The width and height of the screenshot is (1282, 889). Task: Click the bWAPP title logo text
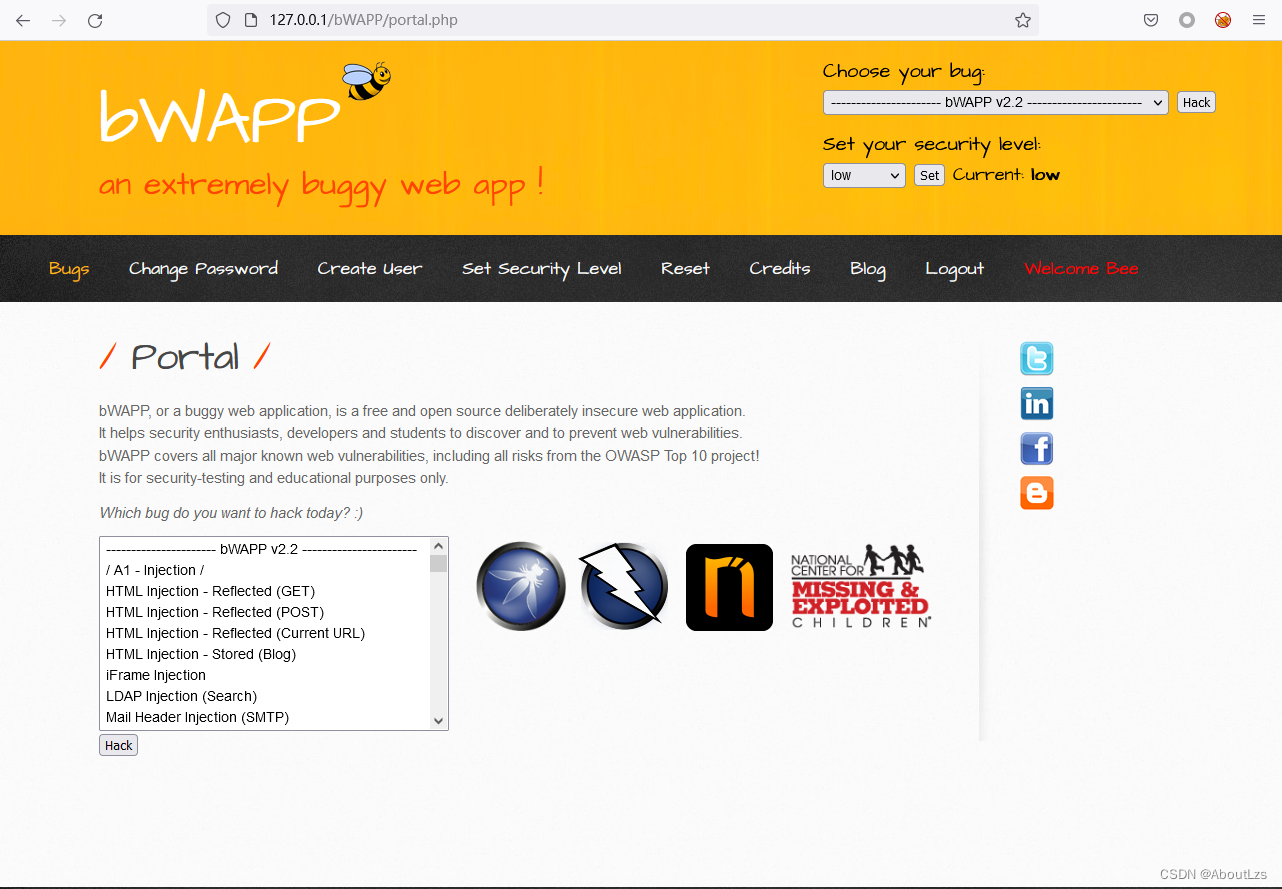click(220, 116)
